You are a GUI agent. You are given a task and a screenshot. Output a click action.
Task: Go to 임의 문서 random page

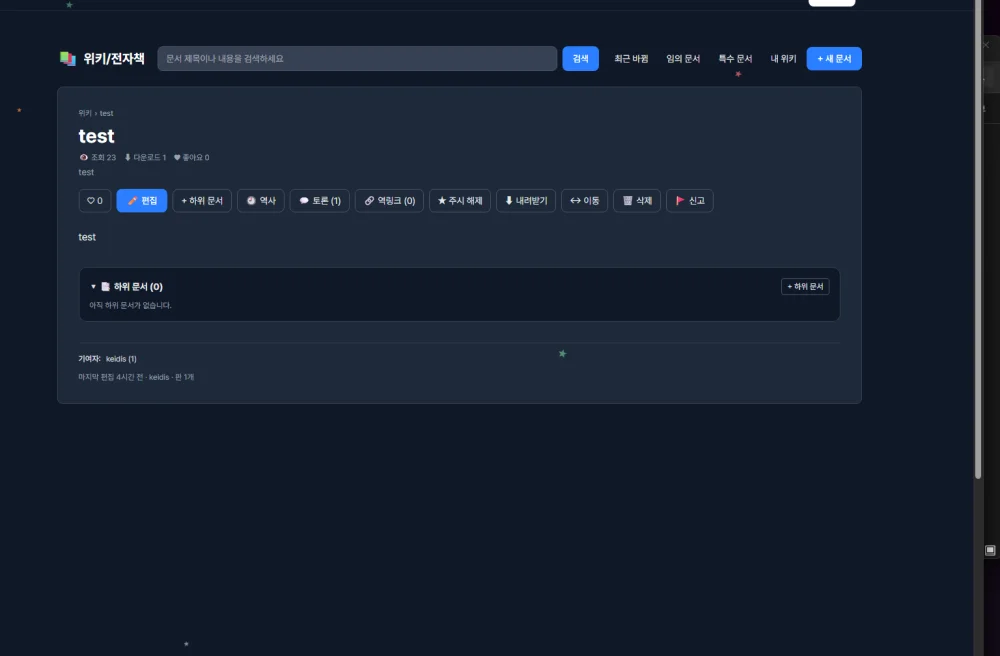[x=683, y=59]
